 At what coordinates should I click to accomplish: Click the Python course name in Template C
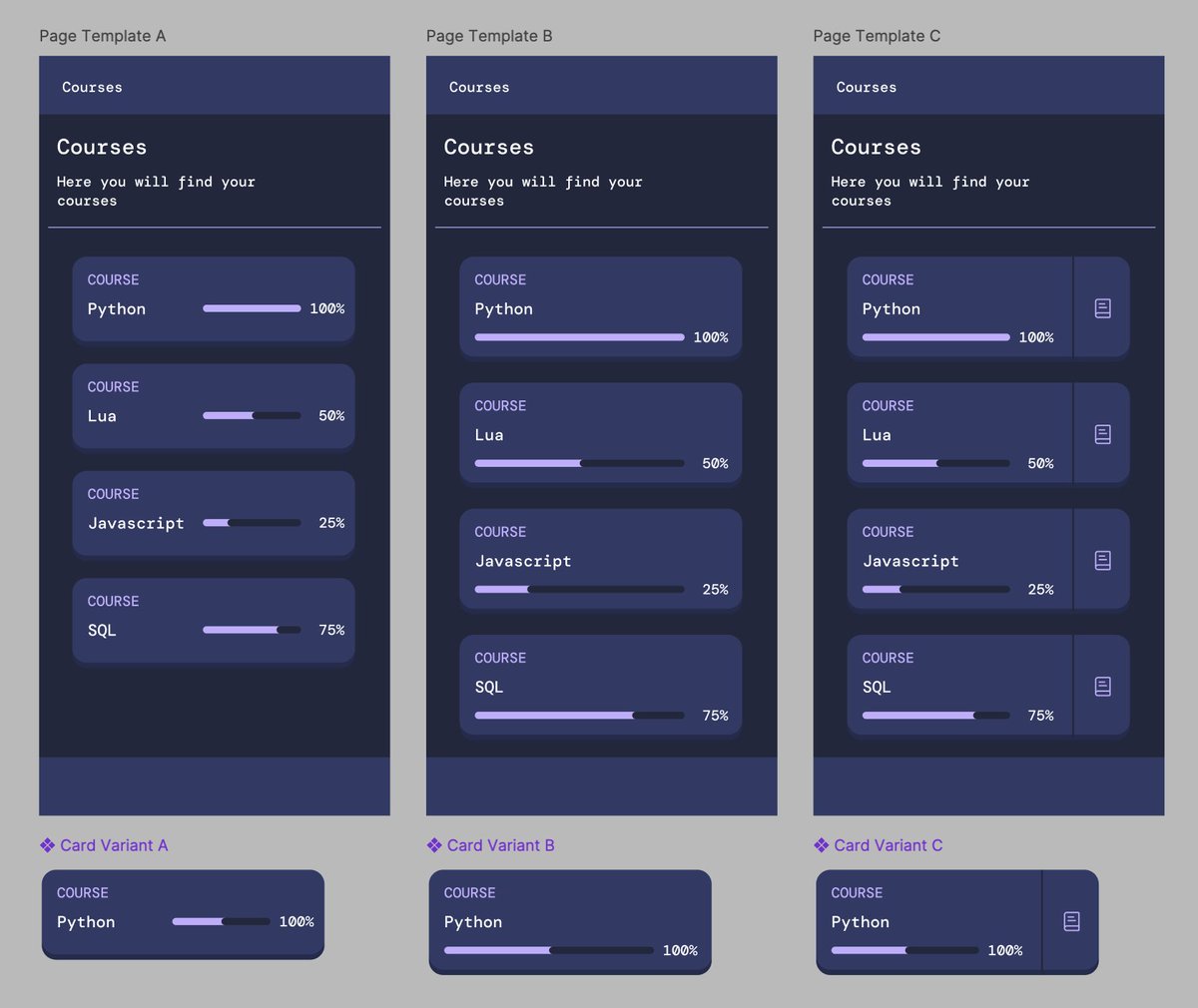[892, 309]
